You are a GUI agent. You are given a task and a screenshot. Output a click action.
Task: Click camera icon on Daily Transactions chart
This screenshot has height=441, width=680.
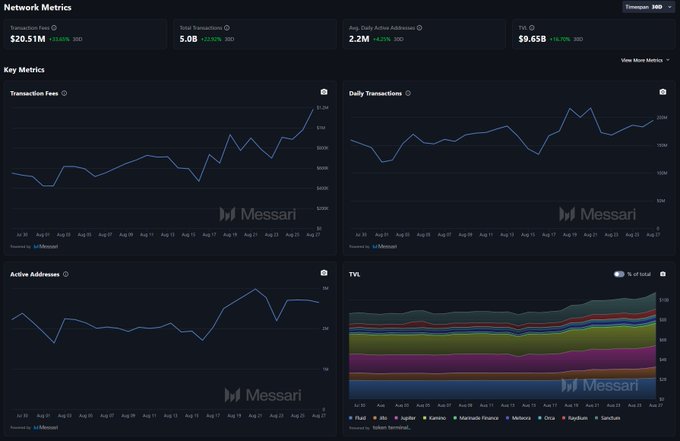point(663,92)
